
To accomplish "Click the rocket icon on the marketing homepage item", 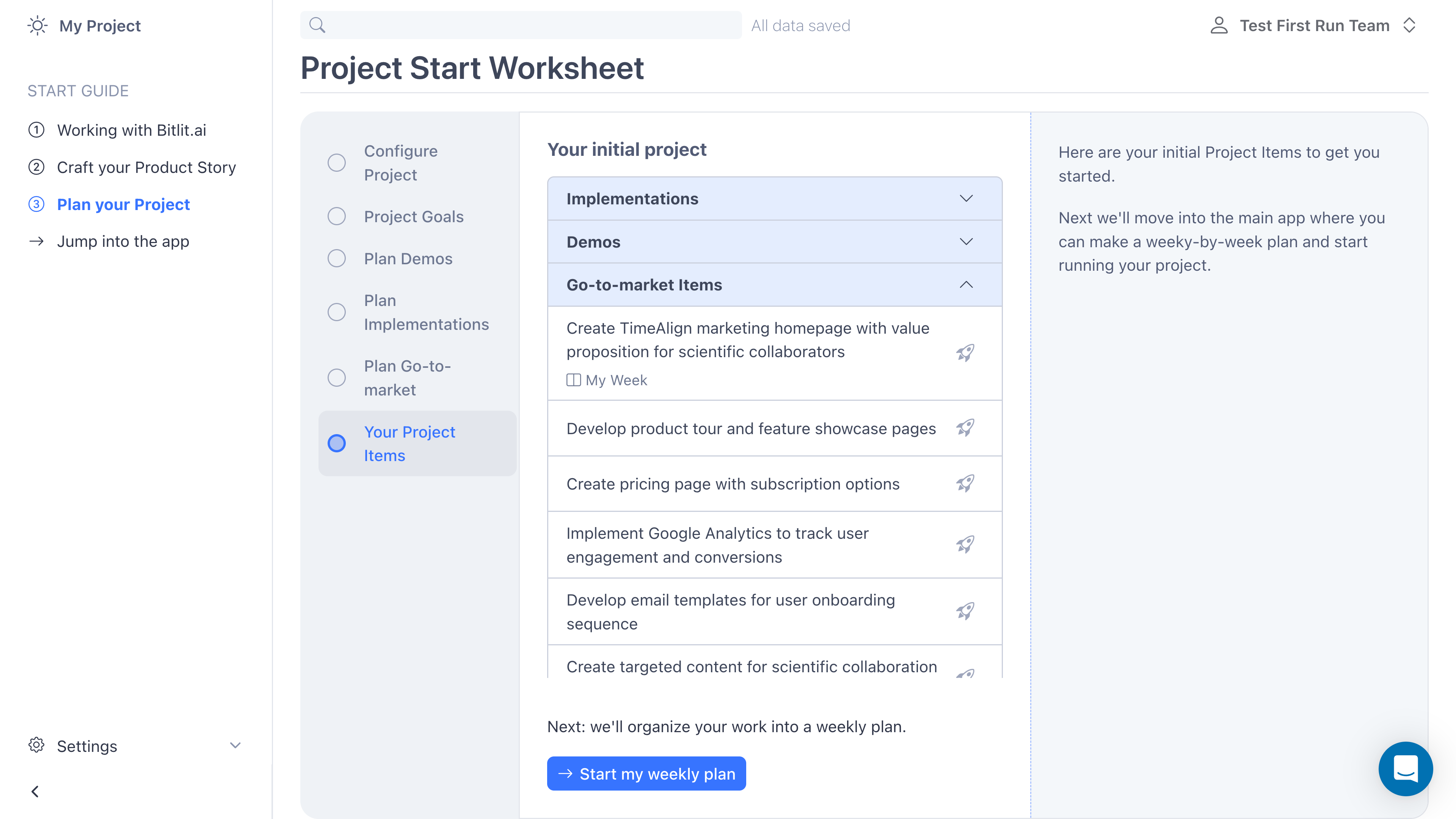I will pos(965,353).
